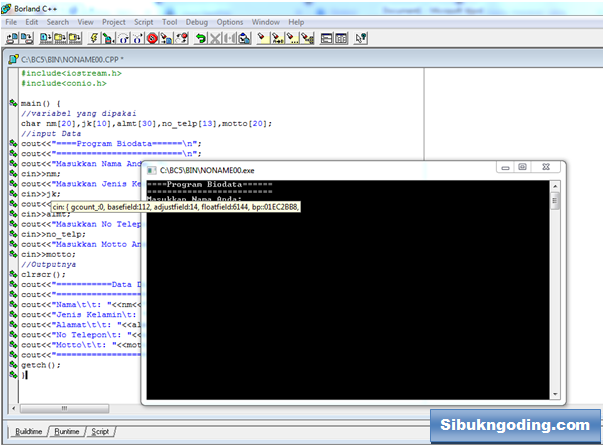Click the green undo arrow icon
604x445 pixels.
point(200,38)
